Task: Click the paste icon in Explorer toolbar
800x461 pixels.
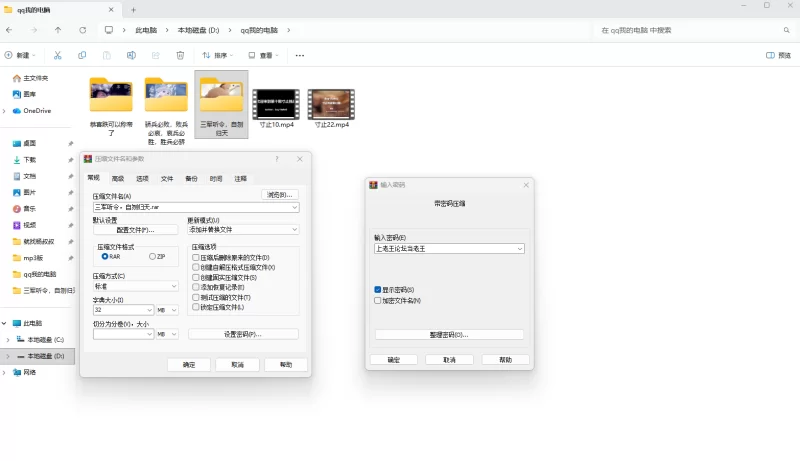Action: click(x=107, y=55)
